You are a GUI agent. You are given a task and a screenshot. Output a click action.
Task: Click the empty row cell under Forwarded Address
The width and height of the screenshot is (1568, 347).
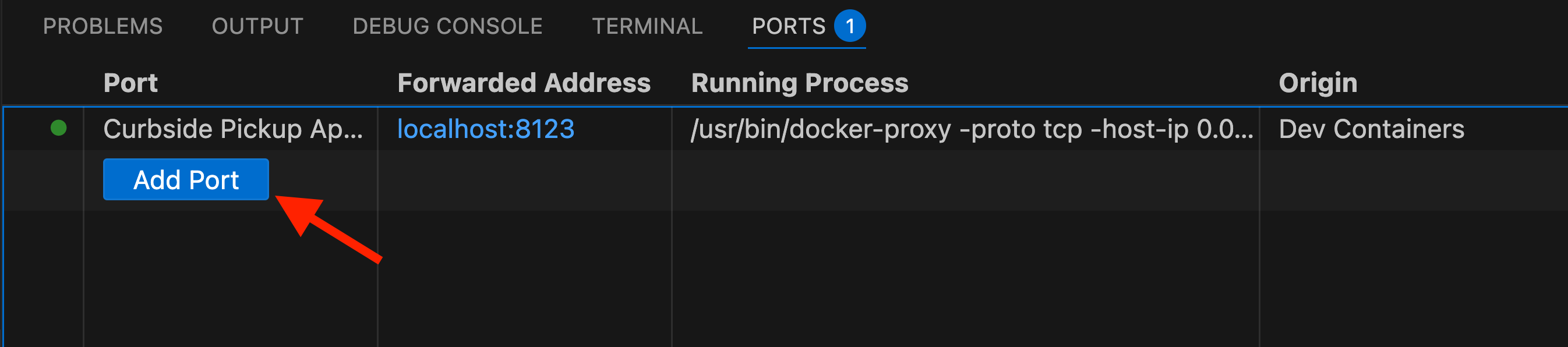[524, 180]
